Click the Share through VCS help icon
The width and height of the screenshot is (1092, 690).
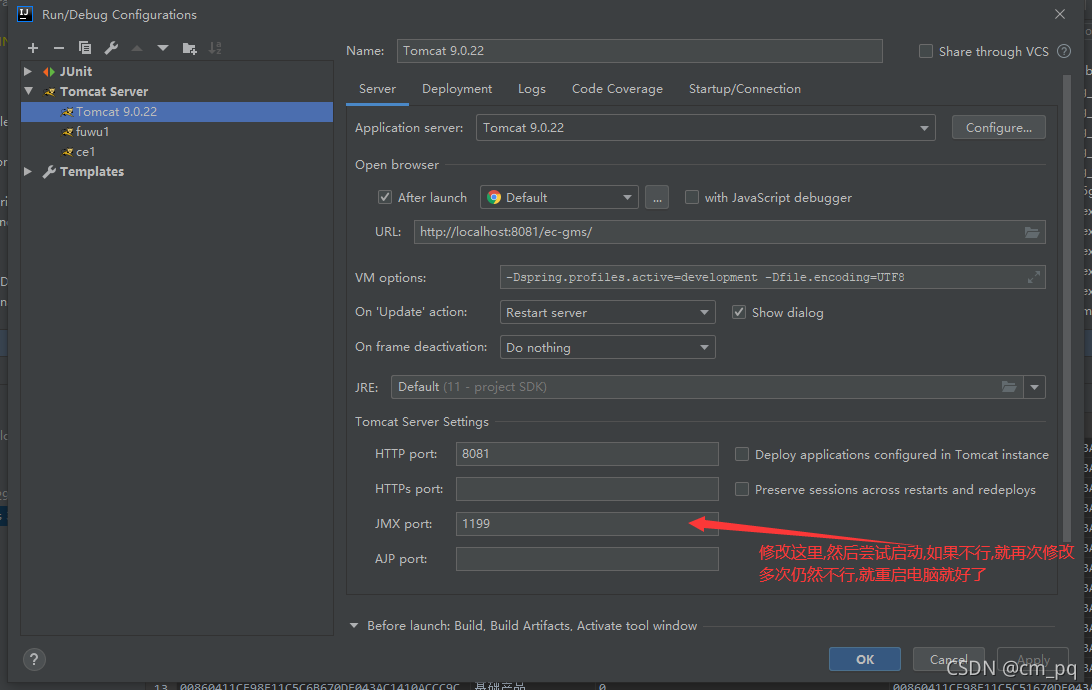[x=1064, y=51]
